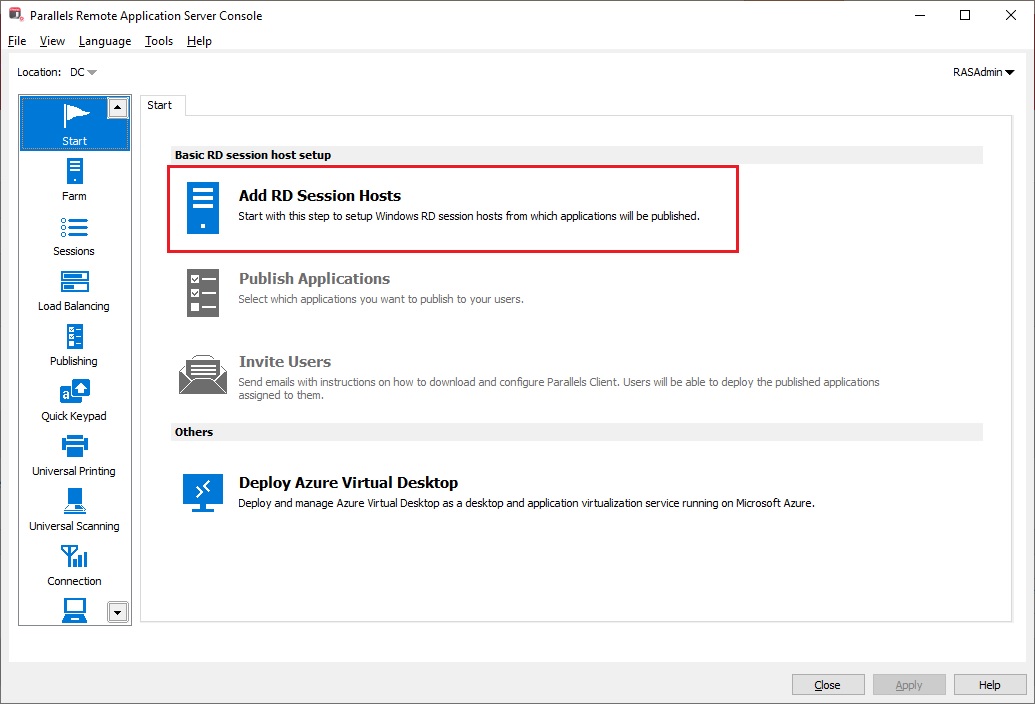
Task: Click the partially visible computer icon below Connection
Action: click(75, 610)
